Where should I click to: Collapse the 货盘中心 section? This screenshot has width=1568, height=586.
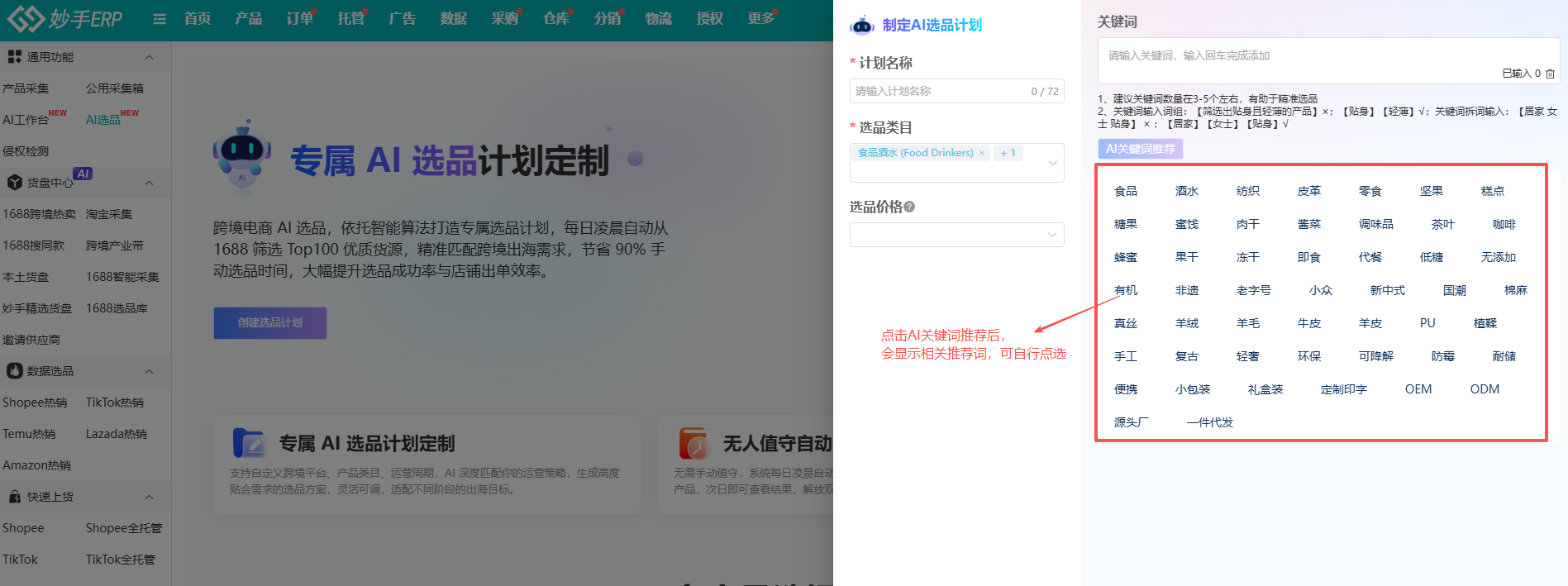pos(150,183)
